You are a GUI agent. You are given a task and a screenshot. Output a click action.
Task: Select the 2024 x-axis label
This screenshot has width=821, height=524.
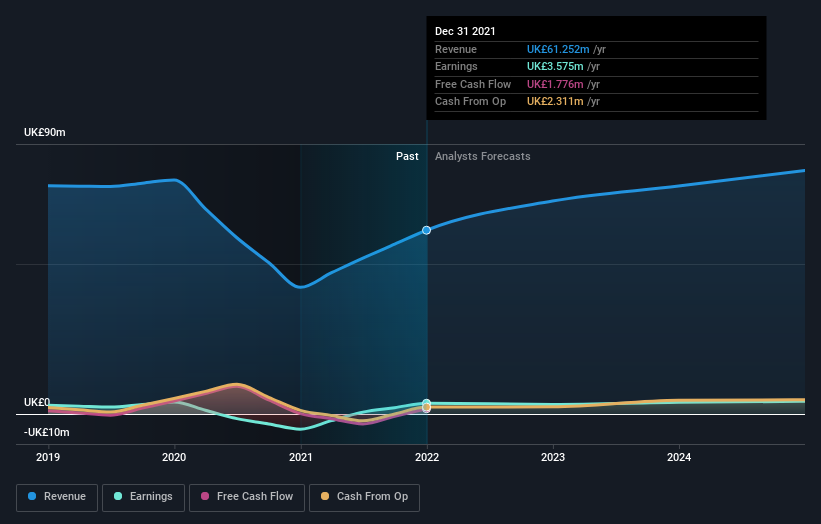[x=679, y=458]
